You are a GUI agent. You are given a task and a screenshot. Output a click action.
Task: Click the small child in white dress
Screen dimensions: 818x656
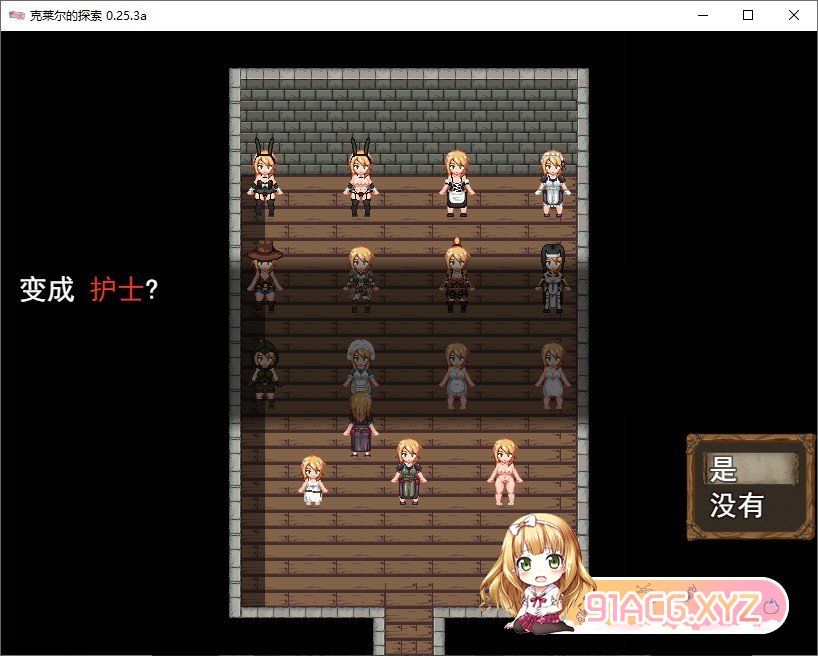point(312,479)
